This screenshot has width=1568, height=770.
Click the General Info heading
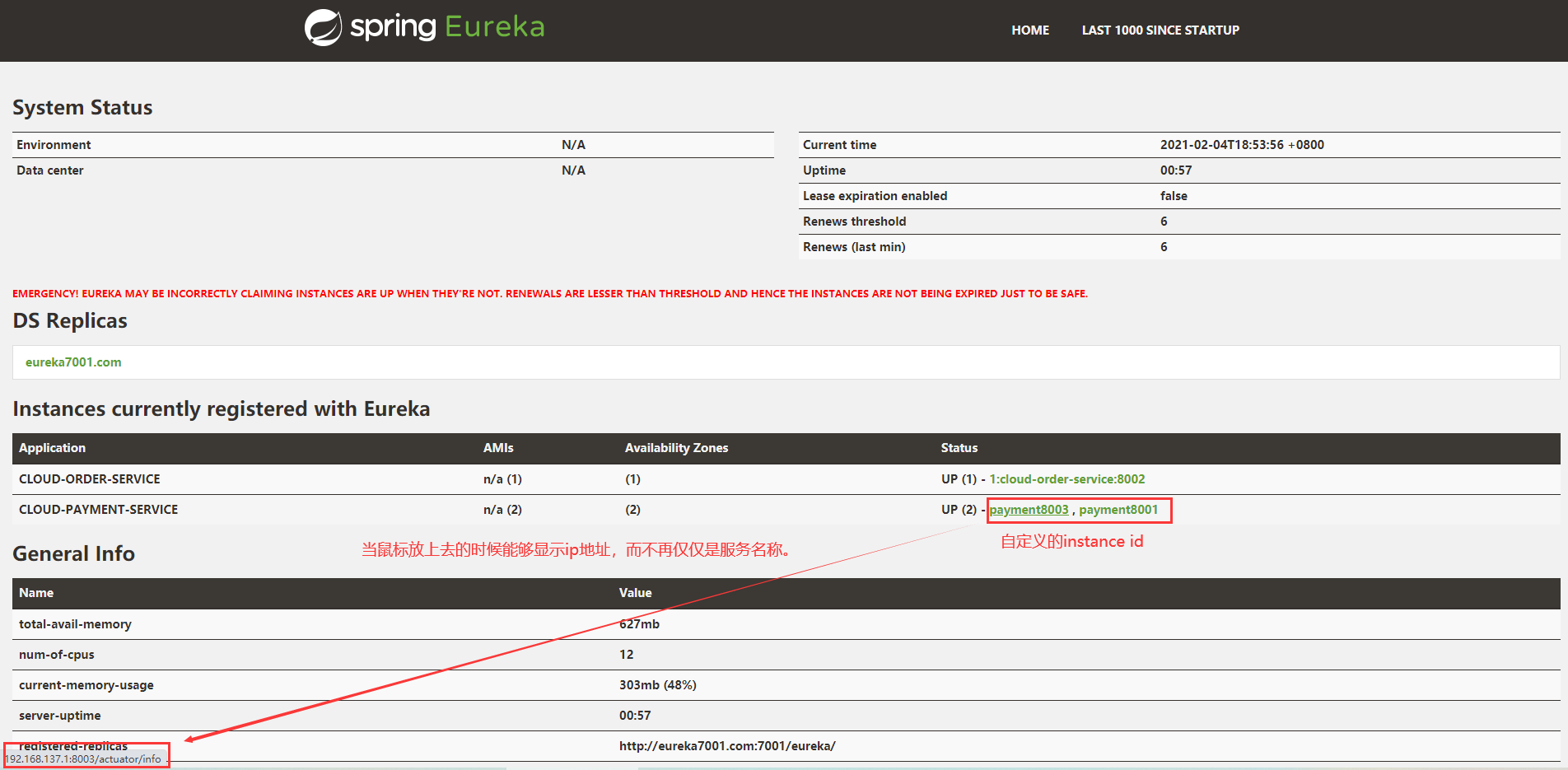tap(73, 553)
